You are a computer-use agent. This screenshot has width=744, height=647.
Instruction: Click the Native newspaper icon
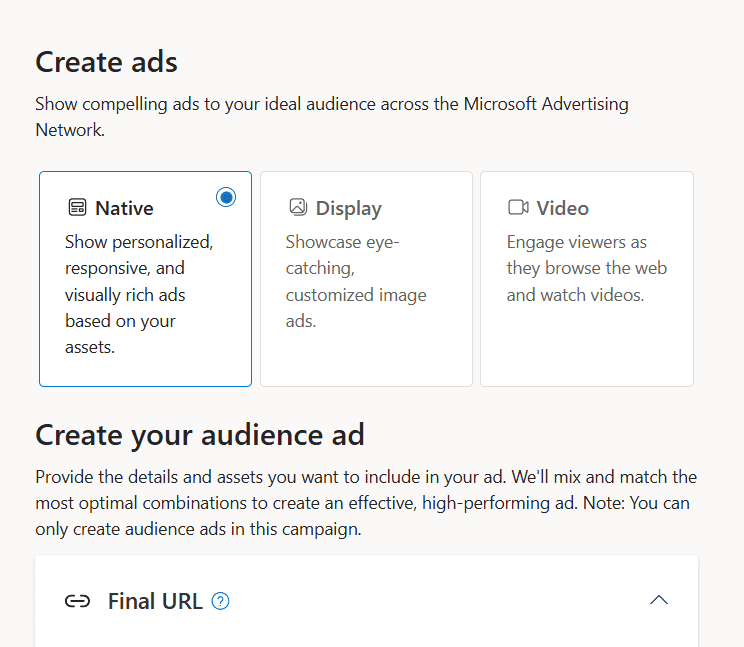77,208
